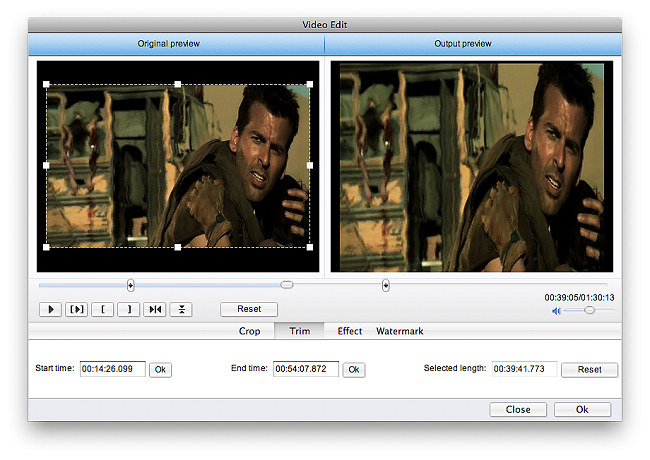Reset the selected length with the Reset button
The width and height of the screenshot is (650, 460).
click(589, 370)
